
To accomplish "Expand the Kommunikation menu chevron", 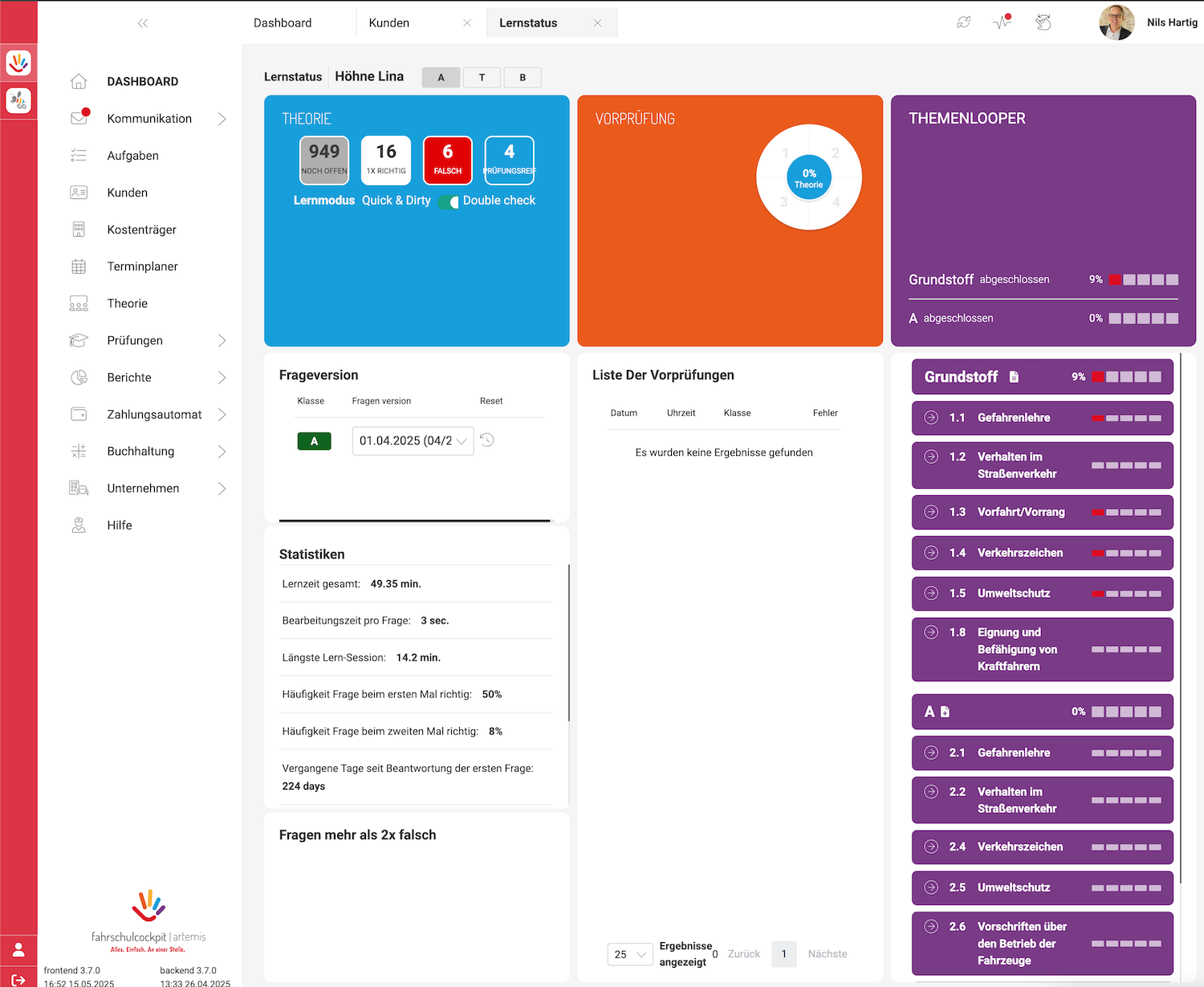I will click(x=222, y=119).
